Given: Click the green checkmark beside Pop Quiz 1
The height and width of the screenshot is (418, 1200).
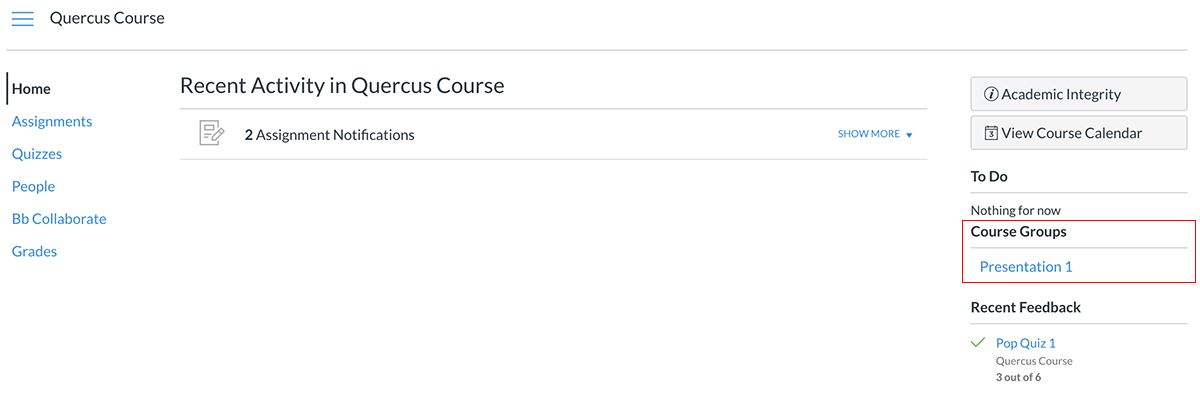Looking at the screenshot, I should point(979,342).
